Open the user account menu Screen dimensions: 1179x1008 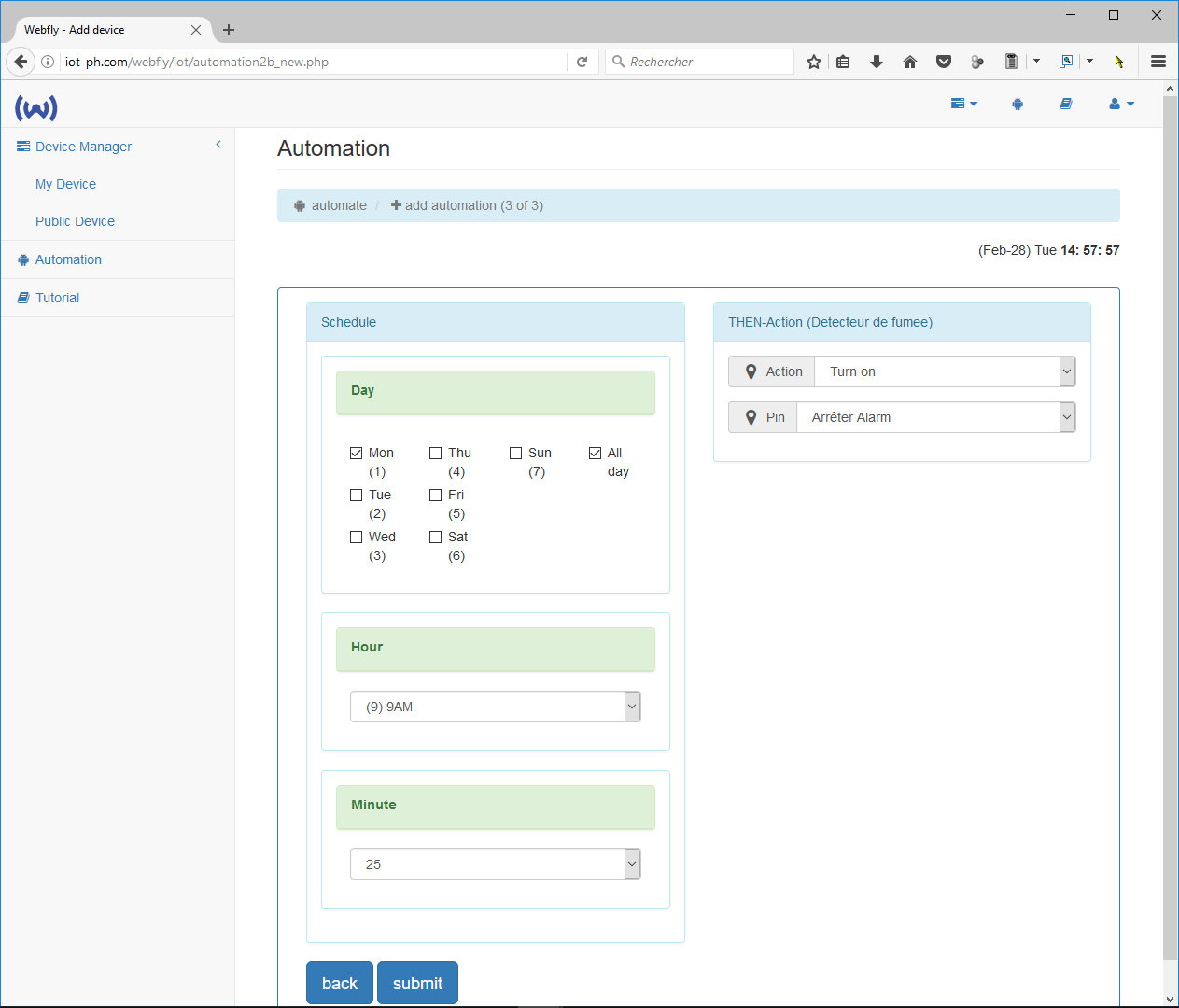click(1121, 104)
